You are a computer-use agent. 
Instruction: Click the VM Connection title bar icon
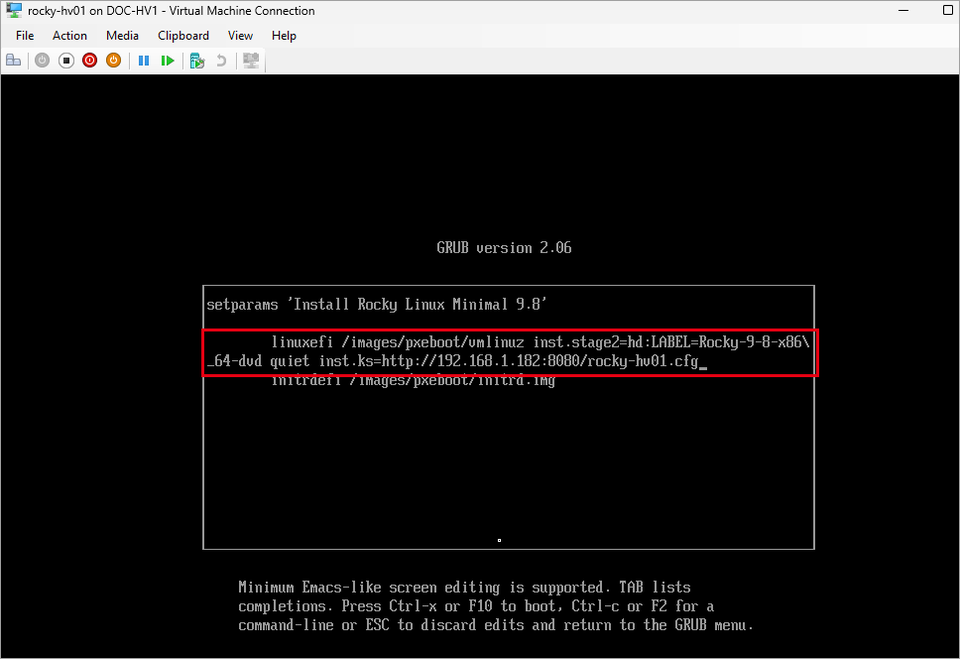(x=13, y=10)
